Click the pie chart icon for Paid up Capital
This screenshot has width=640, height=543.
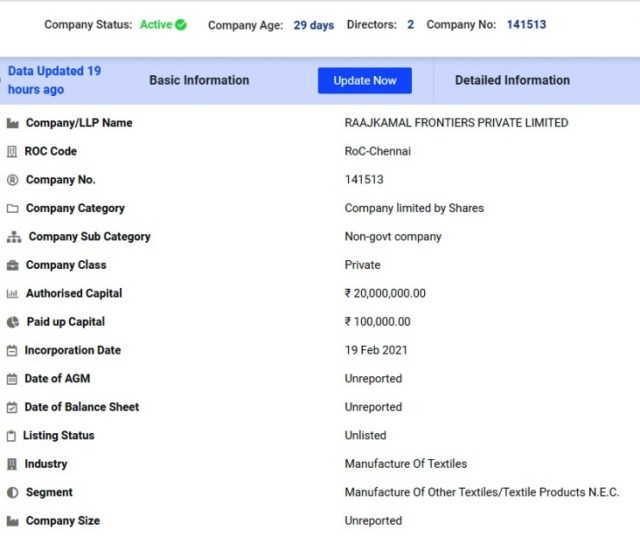[13, 322]
